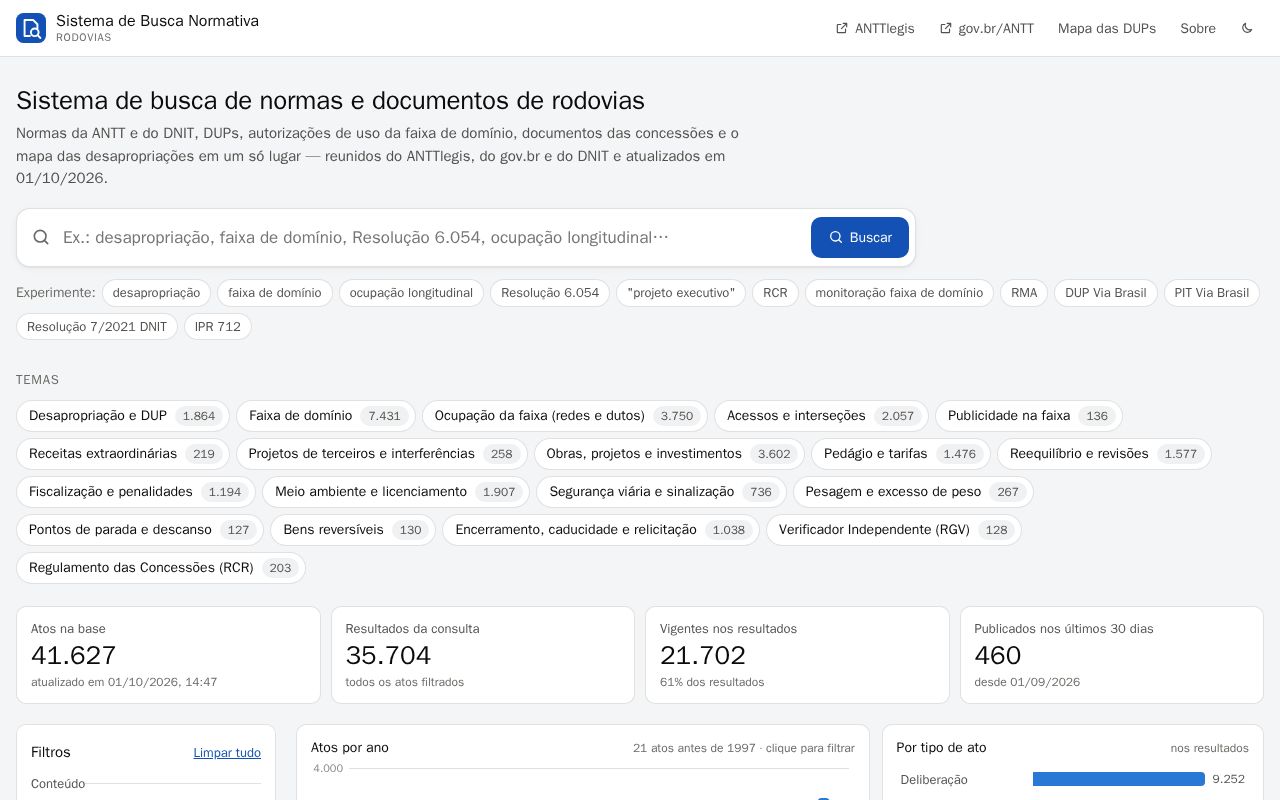Toggle theme Ocupação da faixa (redes e dutos)

pyautogui.click(x=565, y=416)
